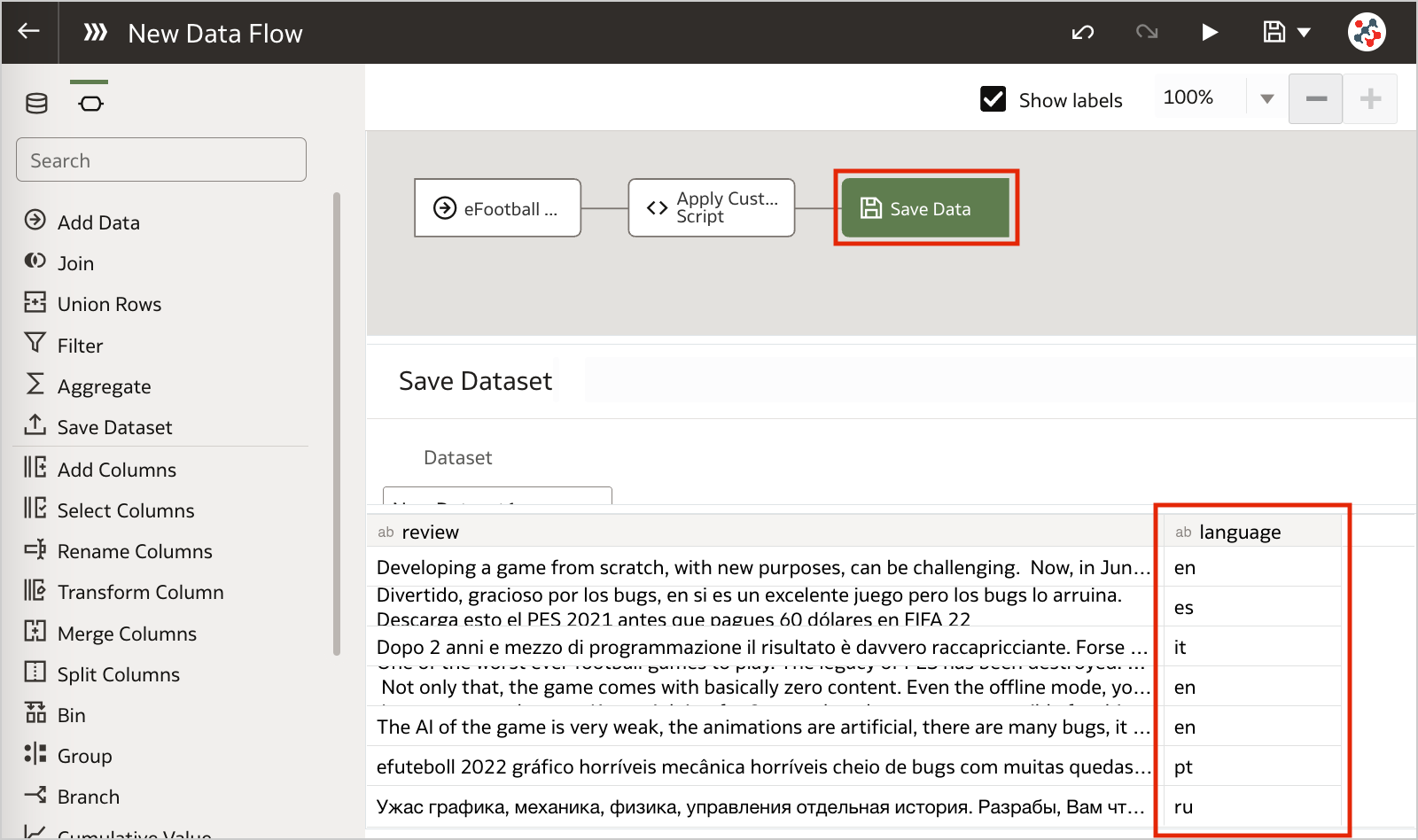
Task: Choose the Filter step
Action: point(64,345)
